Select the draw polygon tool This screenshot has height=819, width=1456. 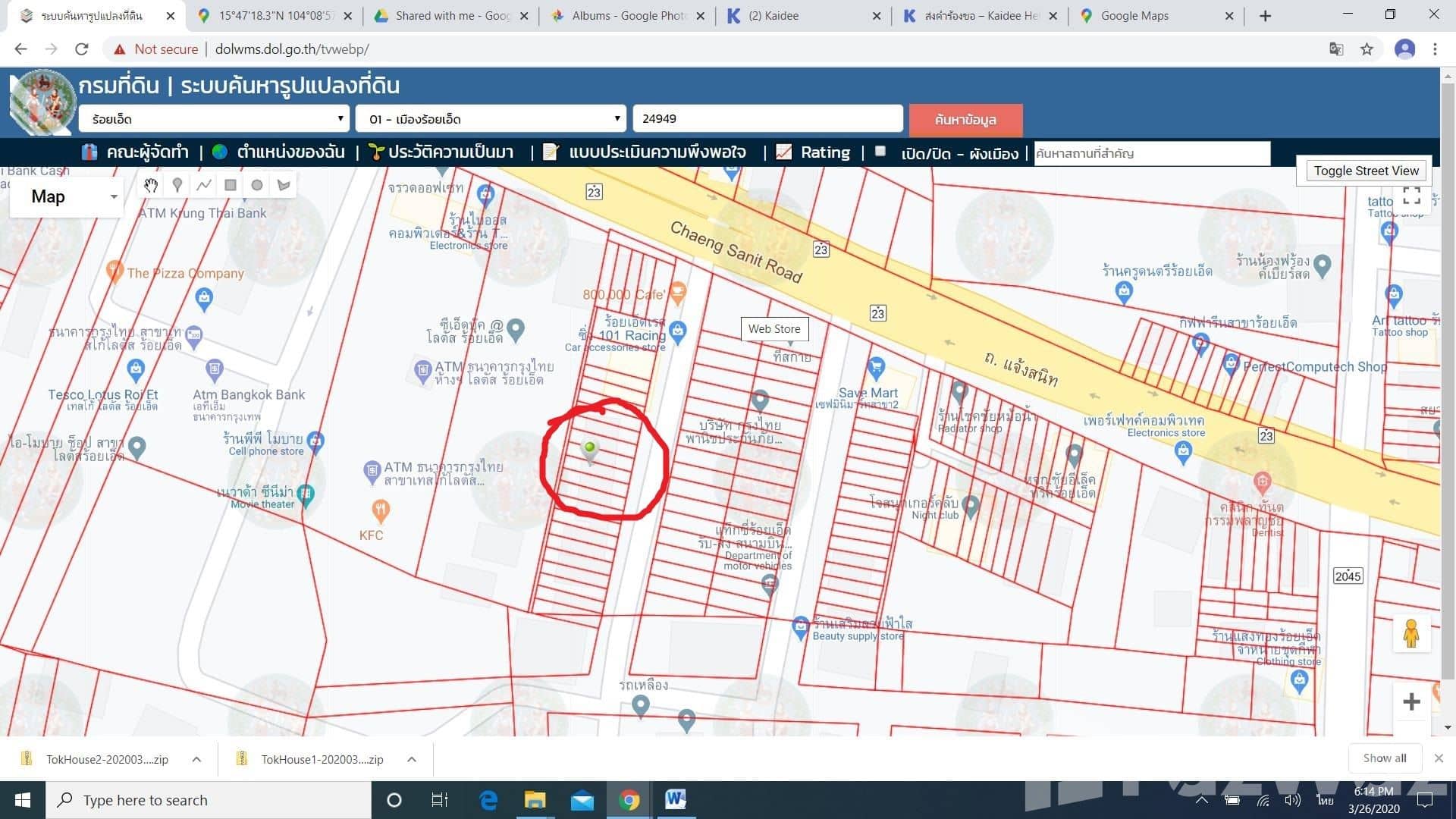point(284,185)
